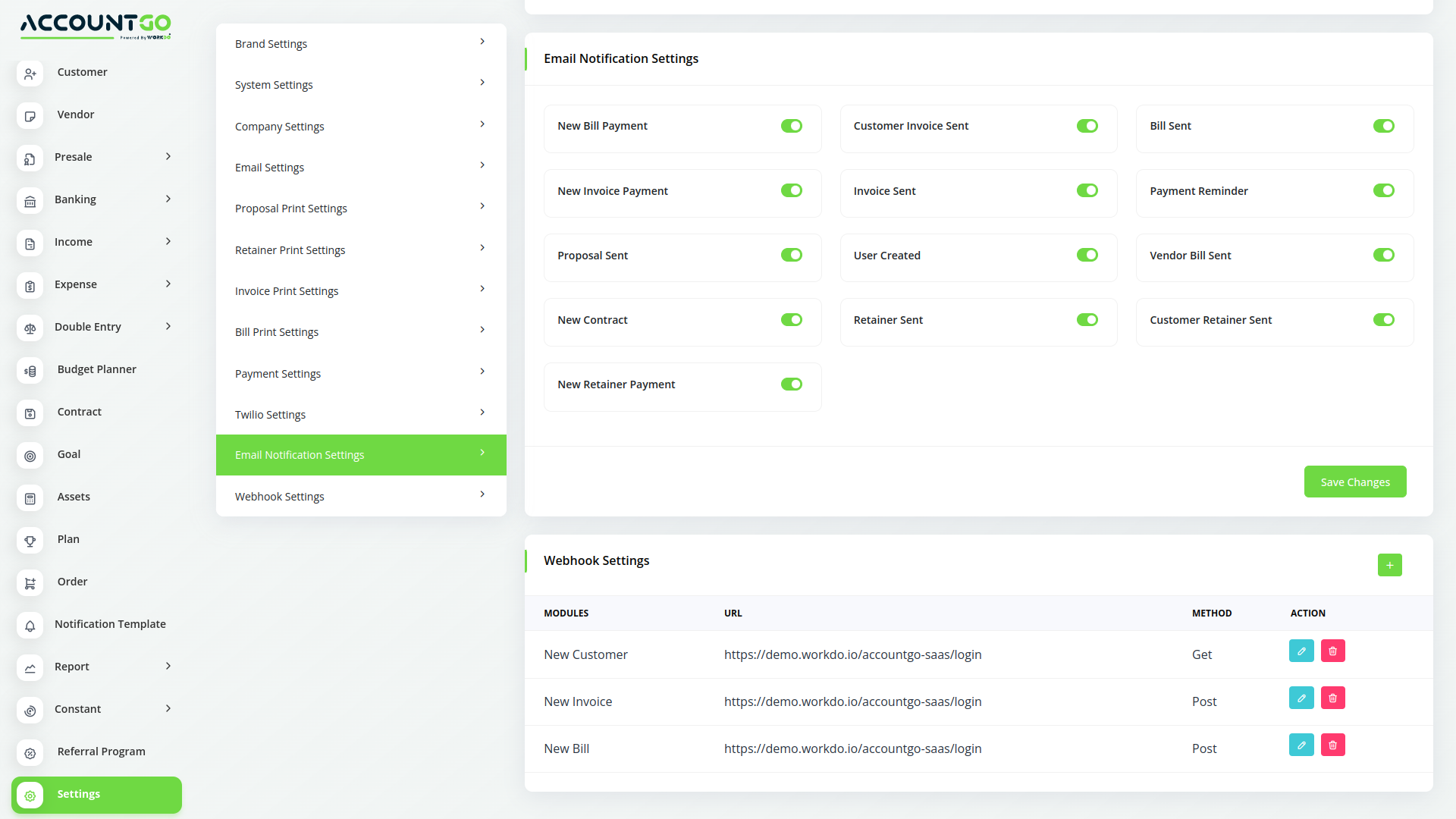Image resolution: width=1456 pixels, height=819 pixels.
Task: Open the Income submenu chevron
Action: pyautogui.click(x=168, y=241)
